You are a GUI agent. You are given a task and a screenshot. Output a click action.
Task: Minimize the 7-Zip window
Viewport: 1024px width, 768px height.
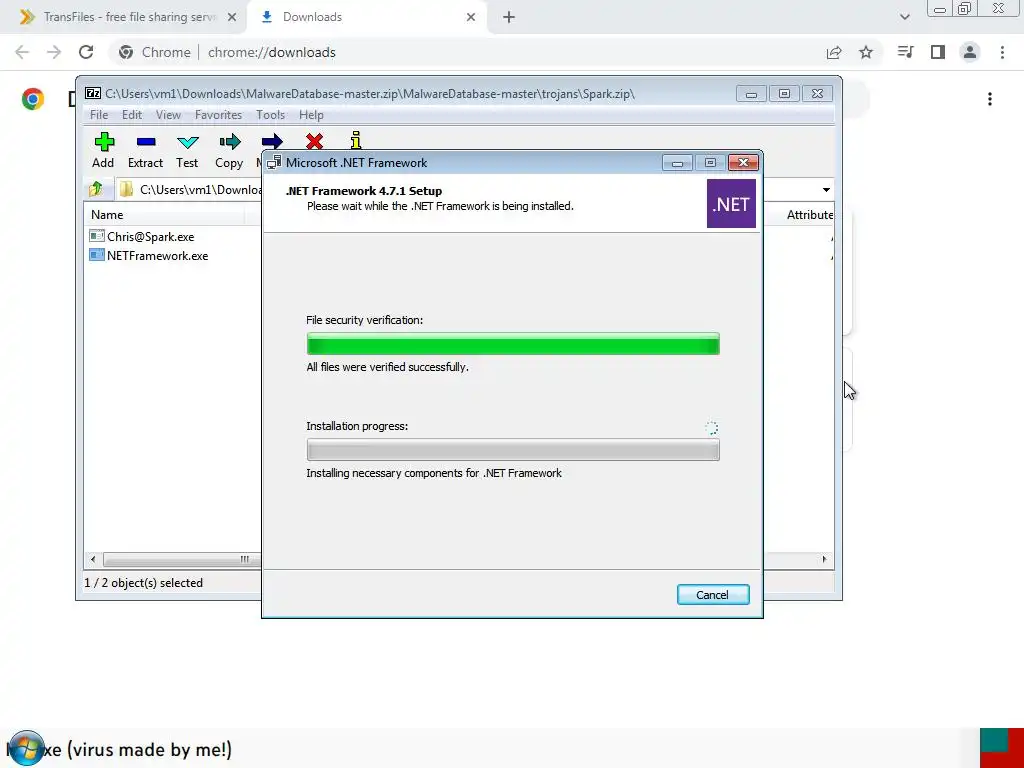(x=751, y=94)
